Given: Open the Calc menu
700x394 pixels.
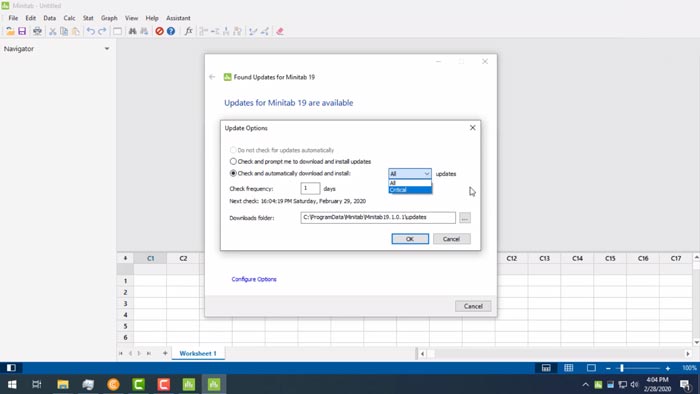Looking at the screenshot, I should coord(69,18).
